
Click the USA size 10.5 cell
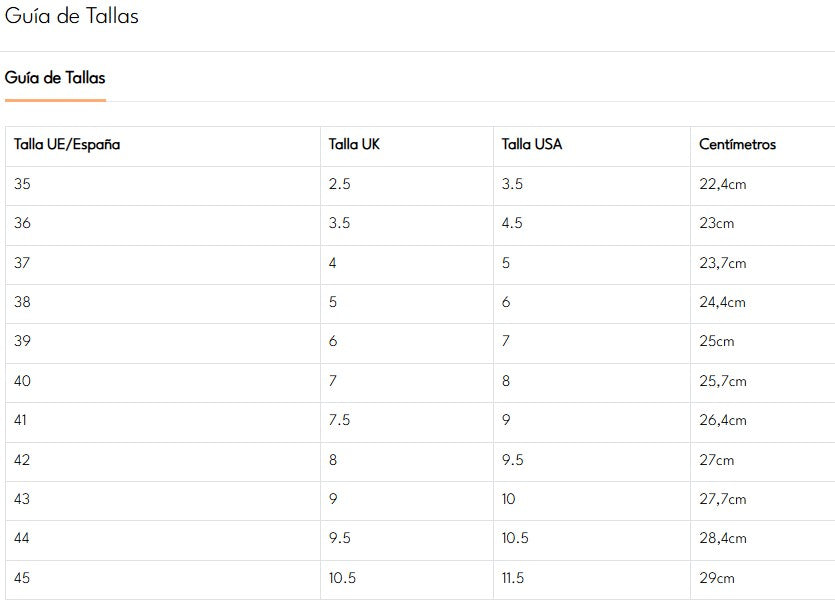point(515,538)
